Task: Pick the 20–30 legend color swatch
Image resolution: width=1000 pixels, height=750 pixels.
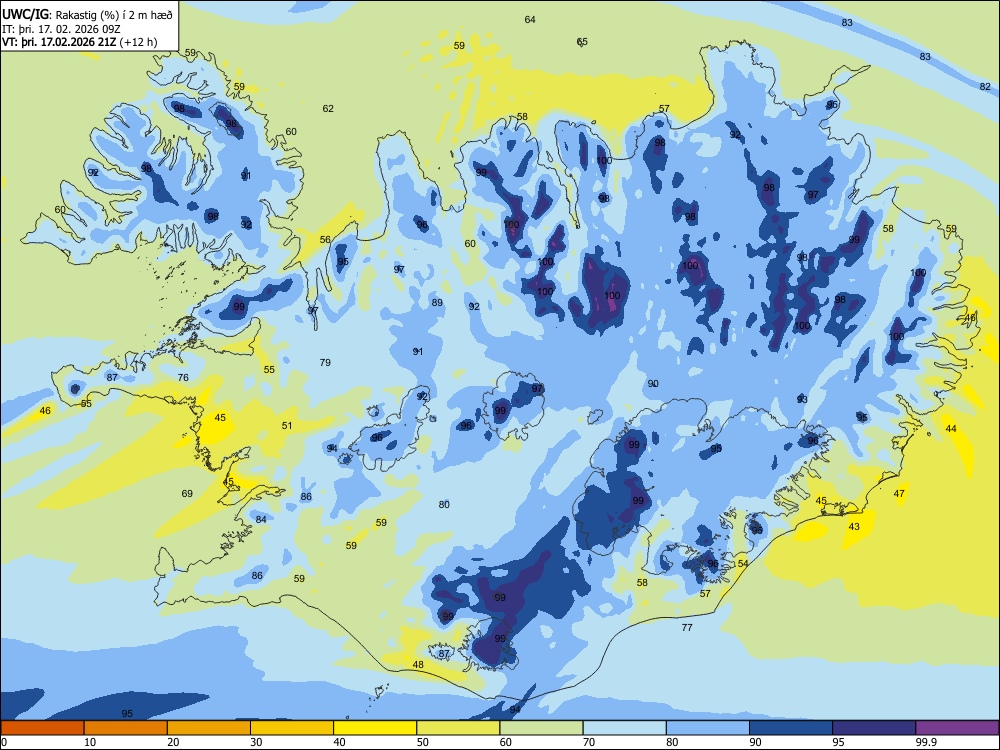Action: 209,728
